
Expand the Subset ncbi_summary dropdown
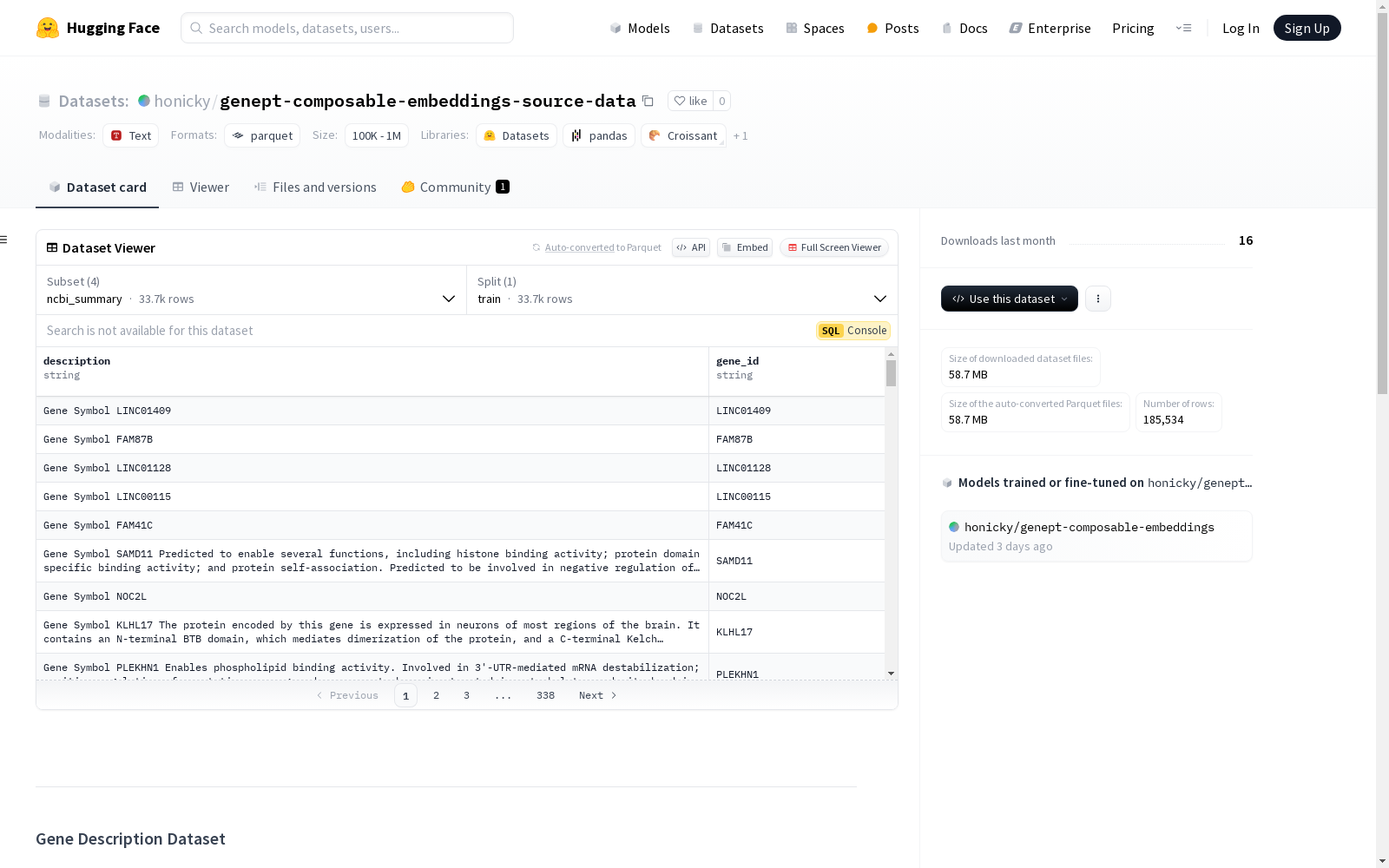pyautogui.click(x=252, y=290)
